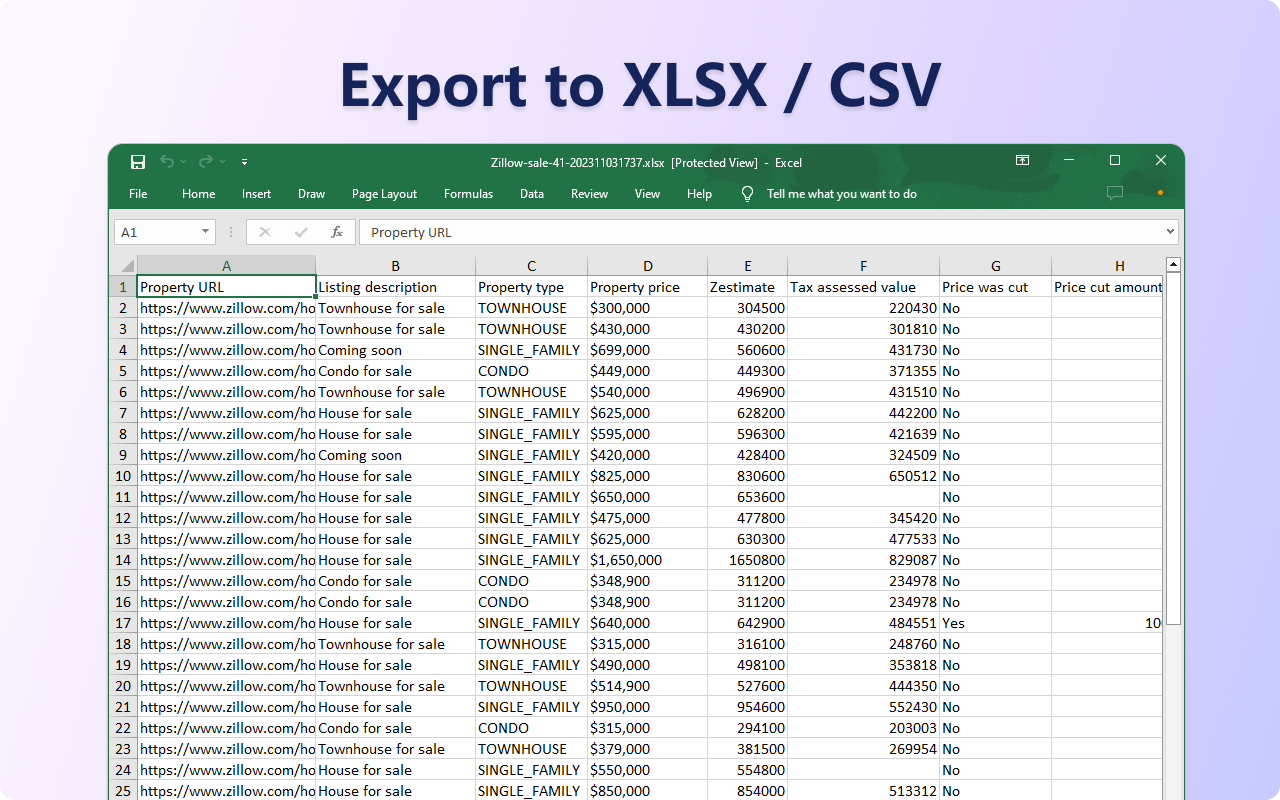Open the Redo history dropdown arrow
1280x800 pixels.
222,162
